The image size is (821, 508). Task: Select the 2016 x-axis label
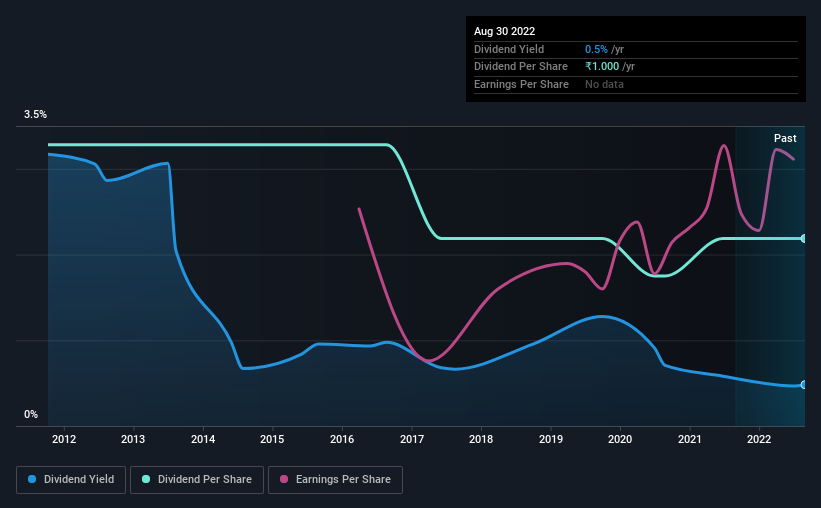pyautogui.click(x=342, y=439)
